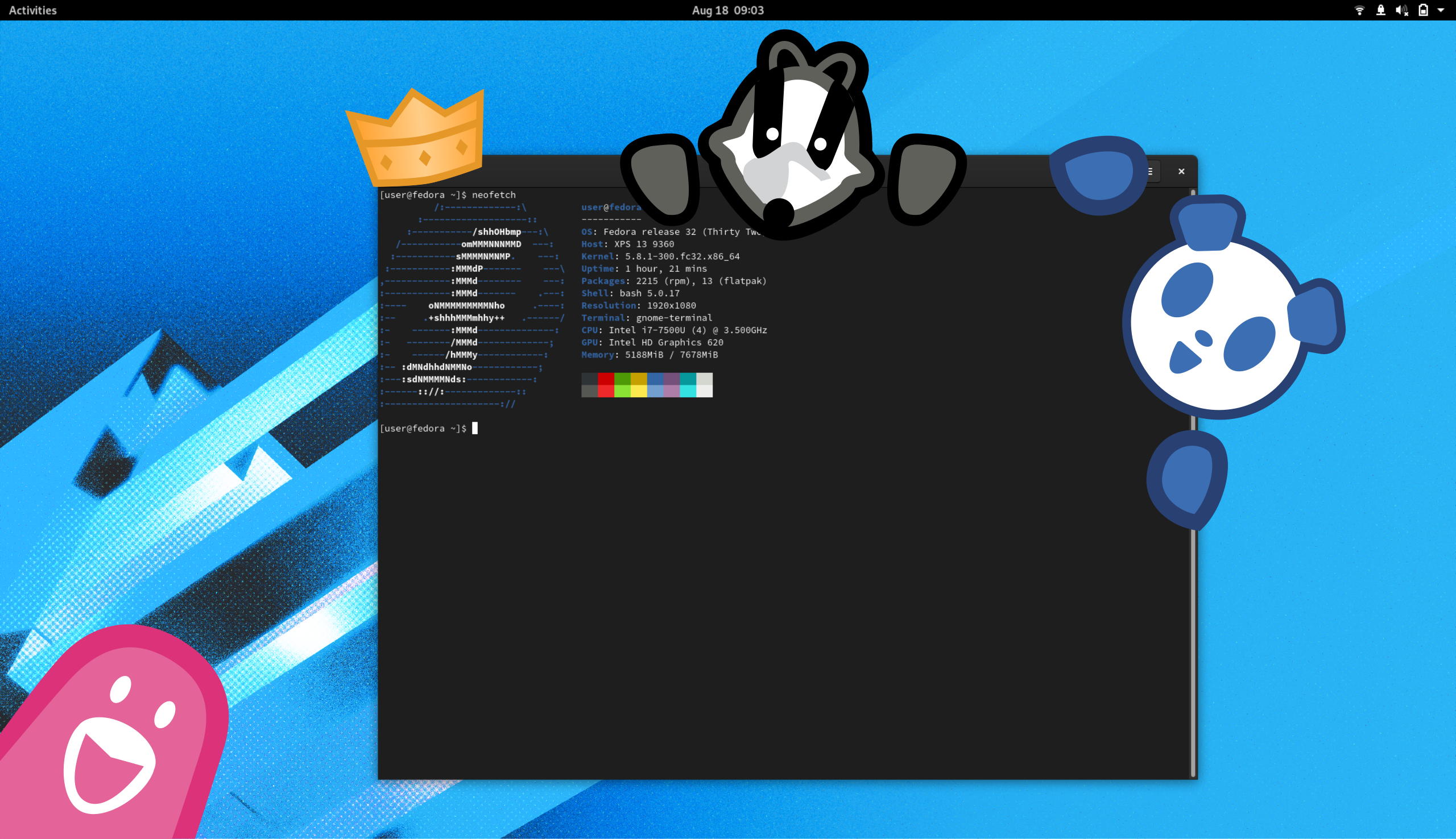Click the battery status icon
This screenshot has height=839, width=1456.
pyautogui.click(x=1423, y=10)
